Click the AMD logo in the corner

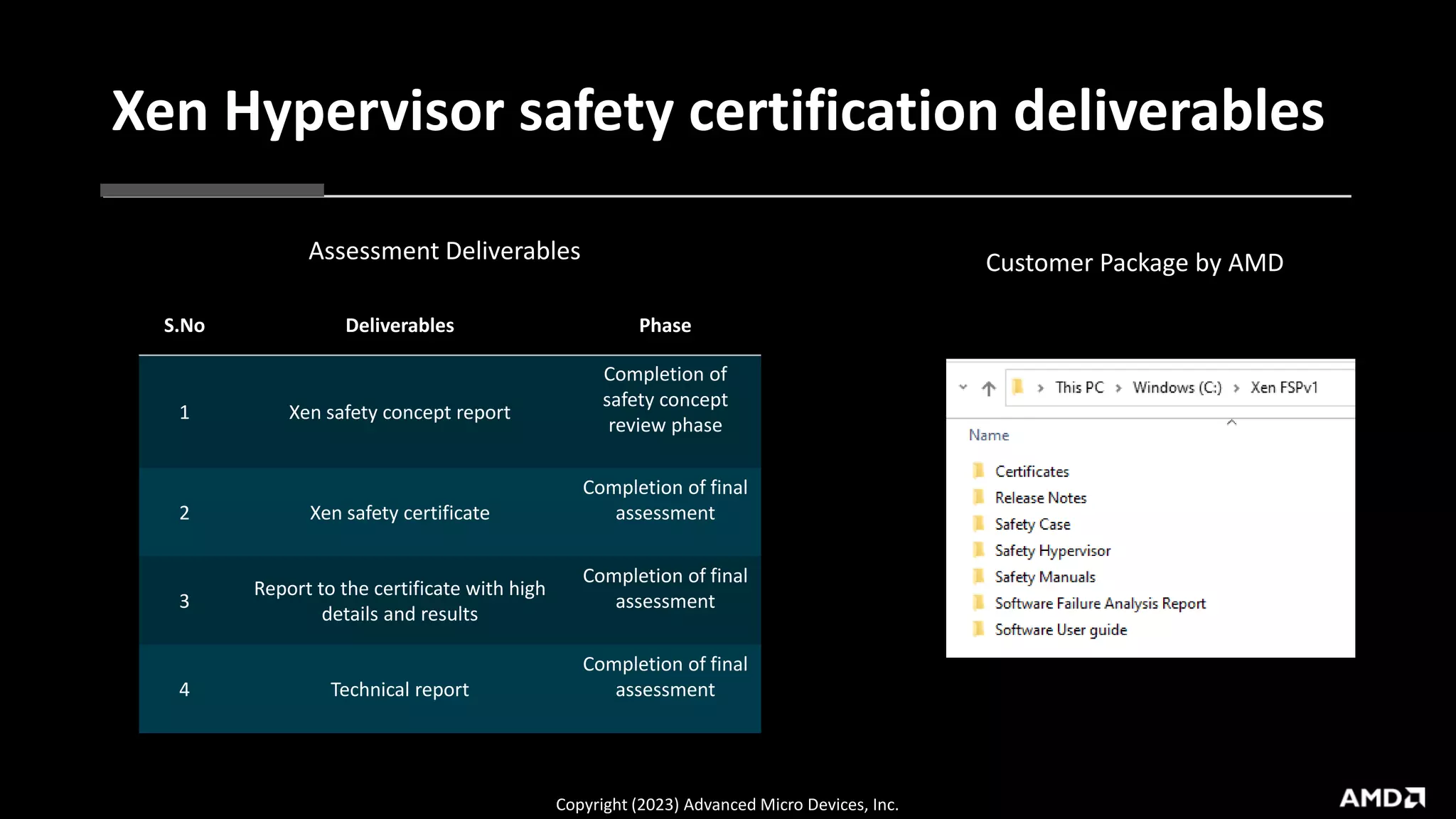pos(1382,798)
